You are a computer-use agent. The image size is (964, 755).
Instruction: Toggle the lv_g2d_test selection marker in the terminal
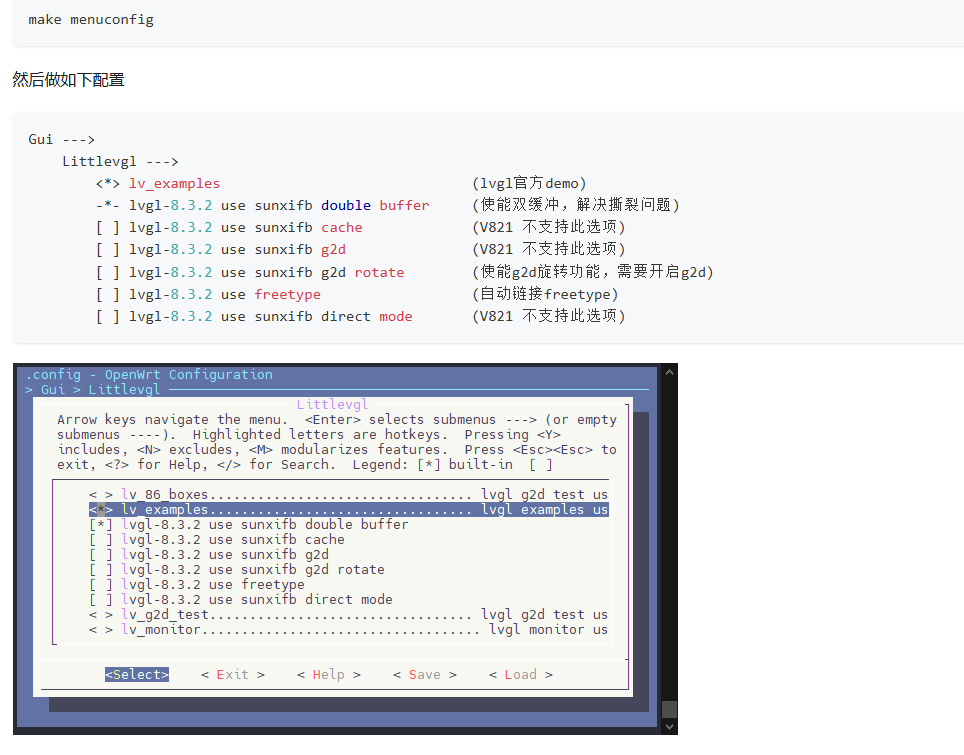click(x=101, y=615)
